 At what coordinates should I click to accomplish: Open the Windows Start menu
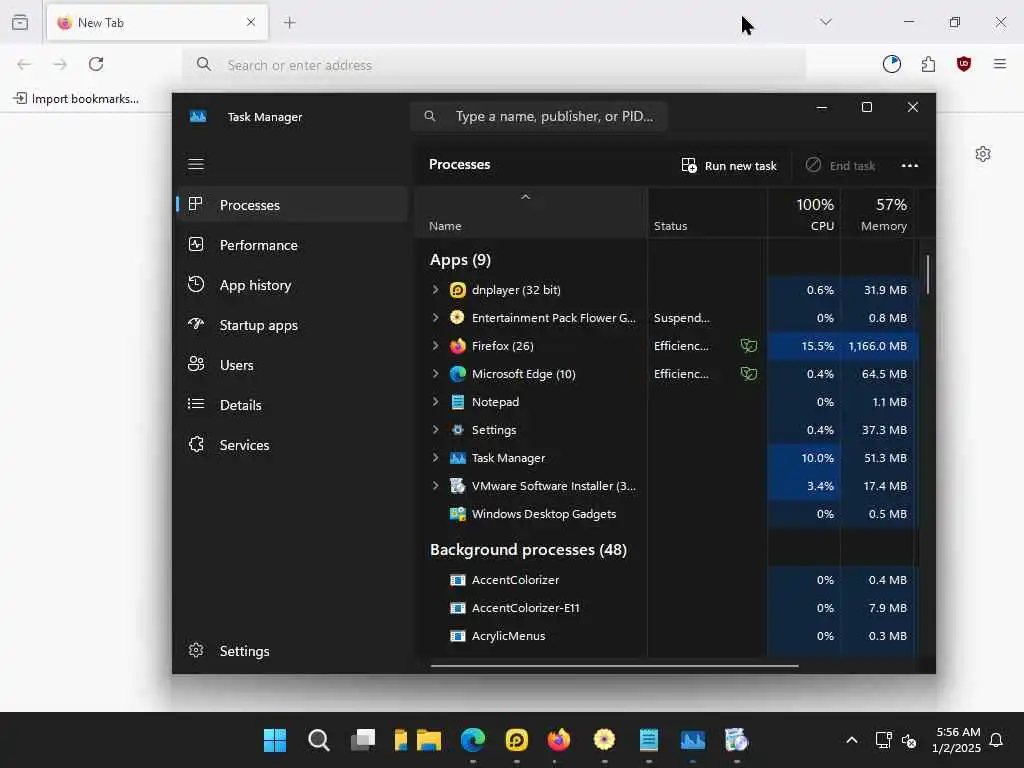coord(275,740)
